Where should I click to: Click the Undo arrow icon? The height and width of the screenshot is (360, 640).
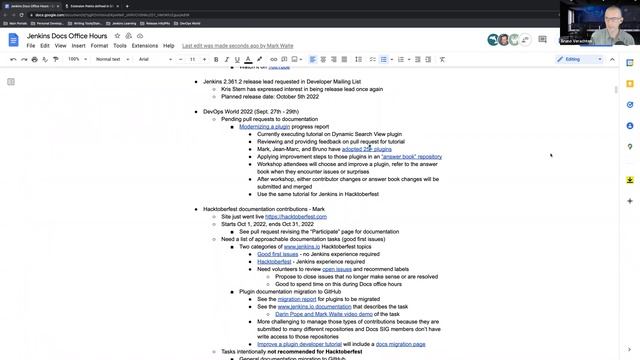13,60
